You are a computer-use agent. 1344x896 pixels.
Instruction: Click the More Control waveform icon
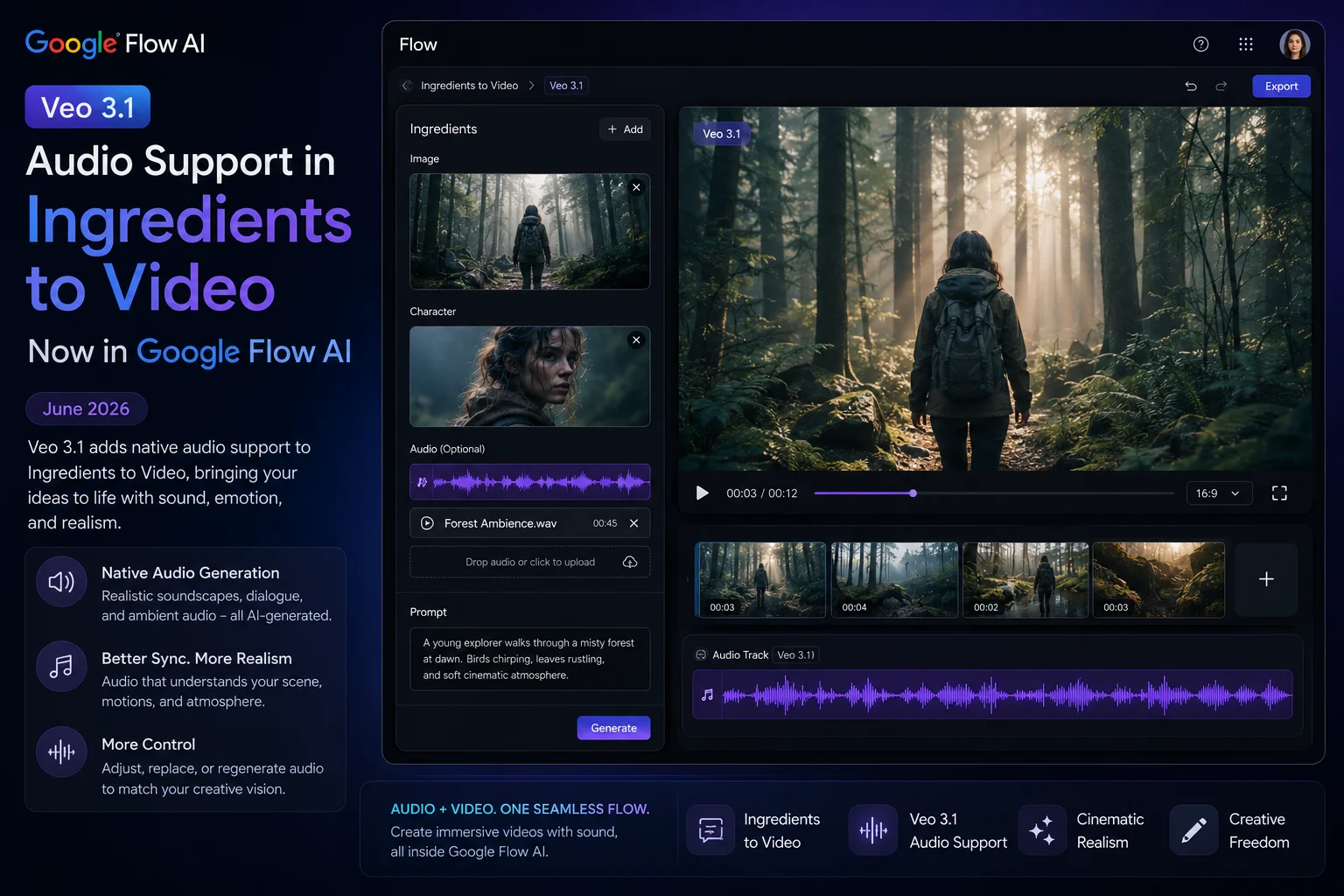click(x=61, y=752)
